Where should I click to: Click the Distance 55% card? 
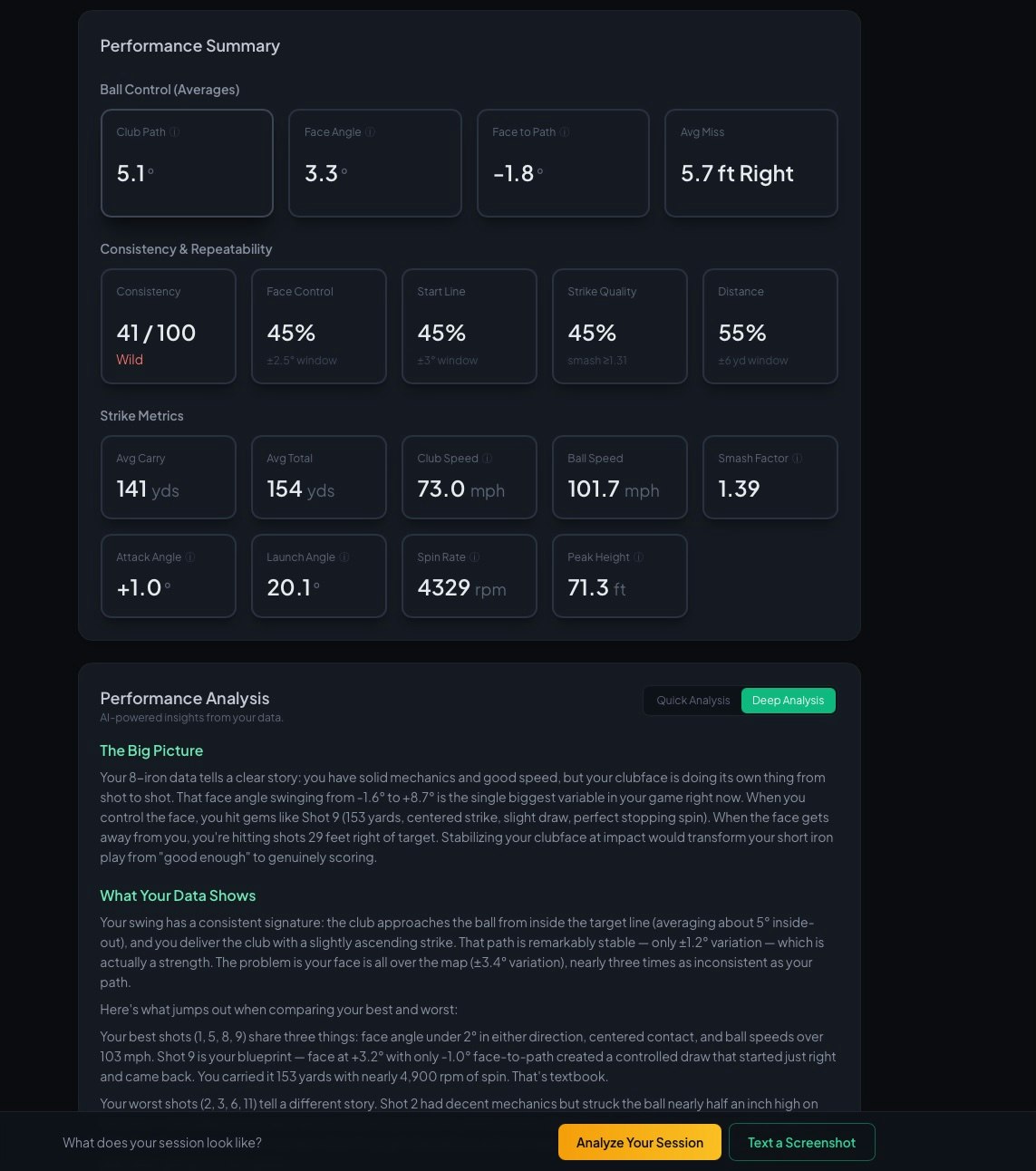pyautogui.click(x=770, y=326)
